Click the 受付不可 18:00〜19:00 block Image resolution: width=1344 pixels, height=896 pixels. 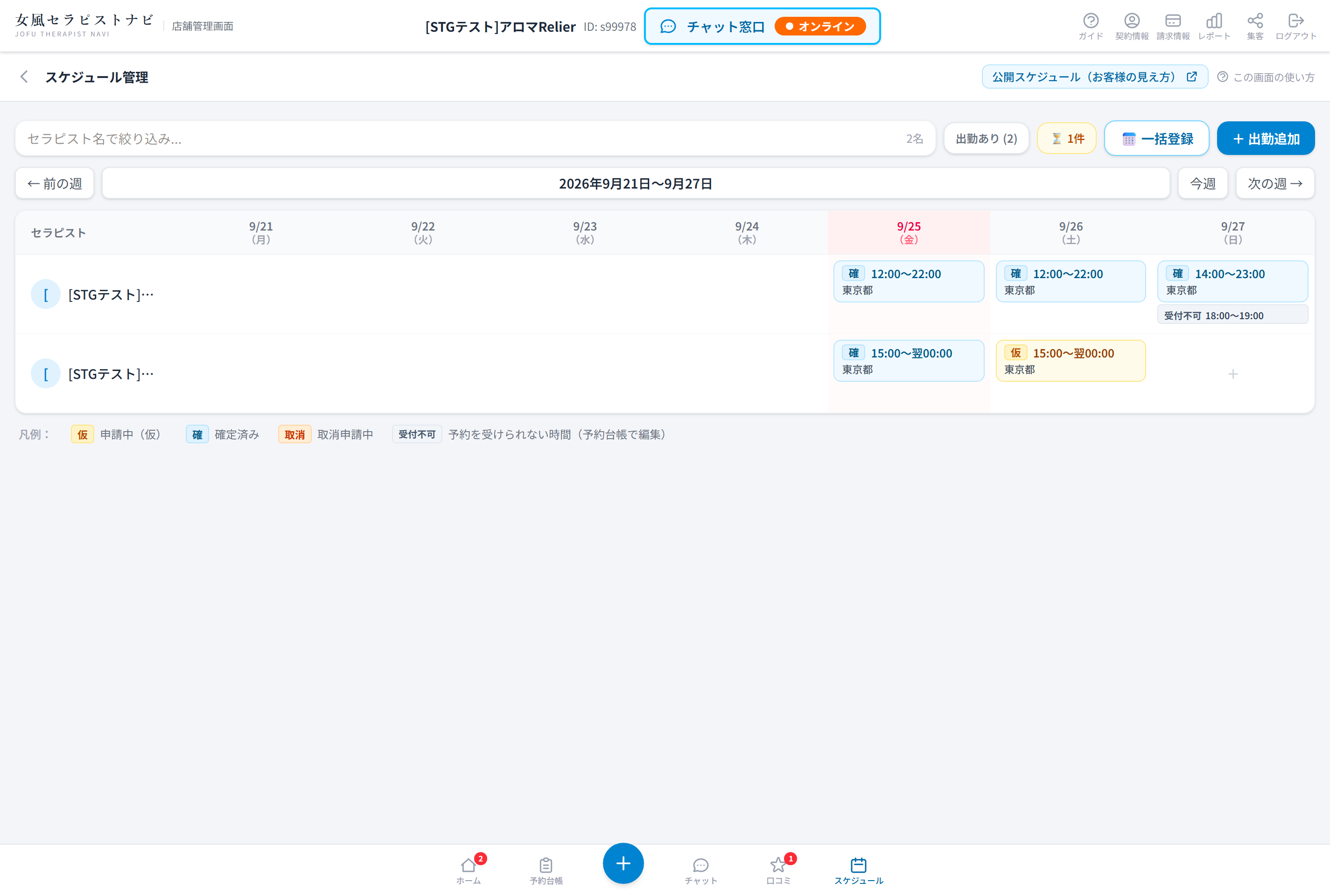click(1246, 318)
